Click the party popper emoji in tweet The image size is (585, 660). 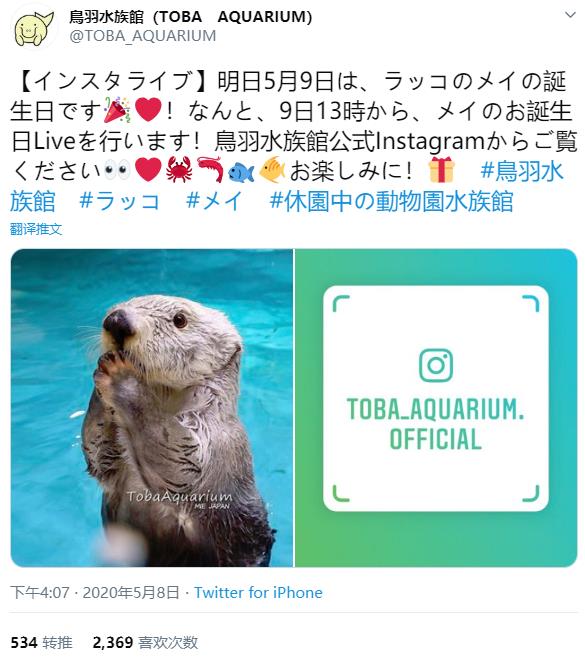117,109
